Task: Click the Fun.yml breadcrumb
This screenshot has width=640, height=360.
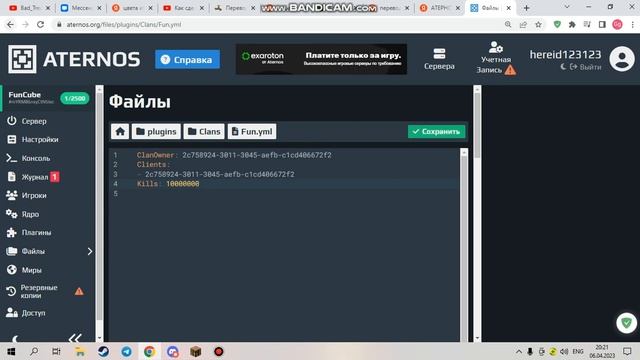Action: [252, 131]
